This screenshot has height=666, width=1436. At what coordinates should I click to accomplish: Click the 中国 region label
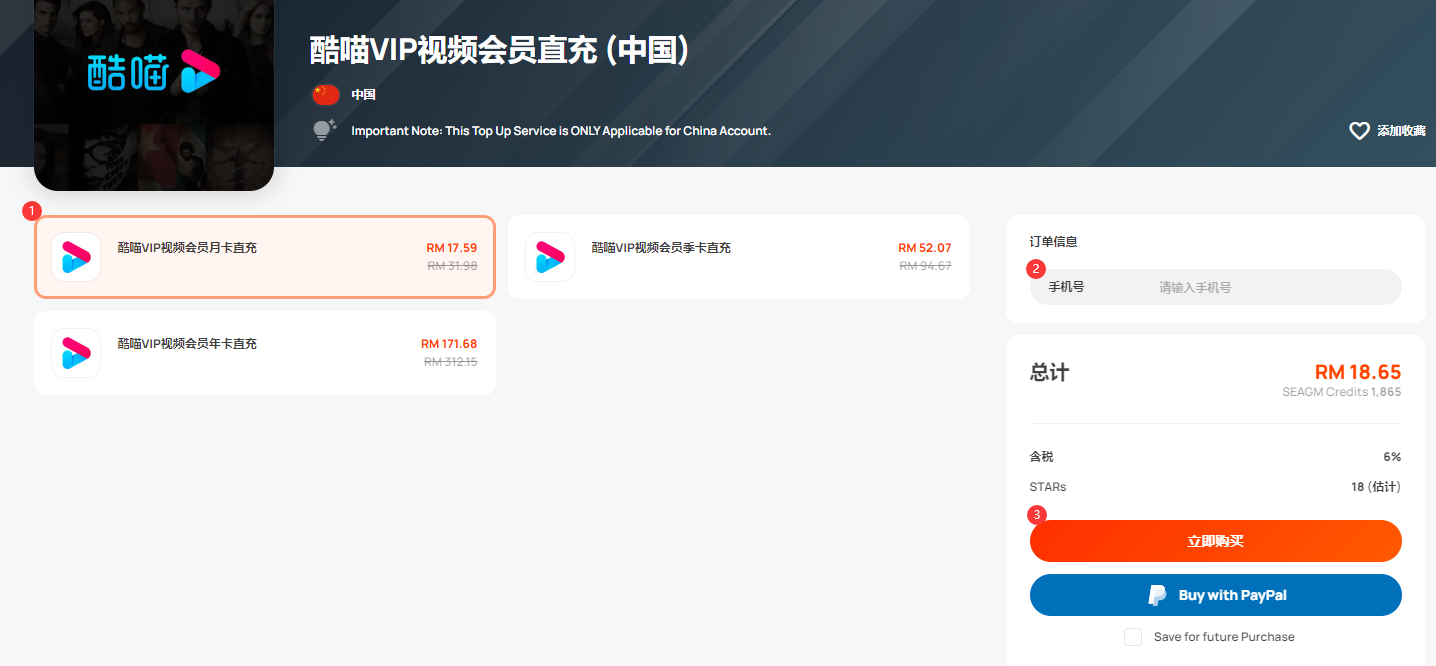363,95
